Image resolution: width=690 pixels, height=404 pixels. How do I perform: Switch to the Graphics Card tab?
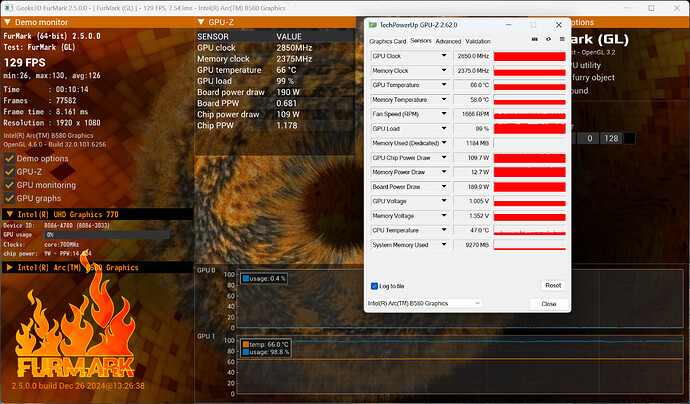point(387,41)
